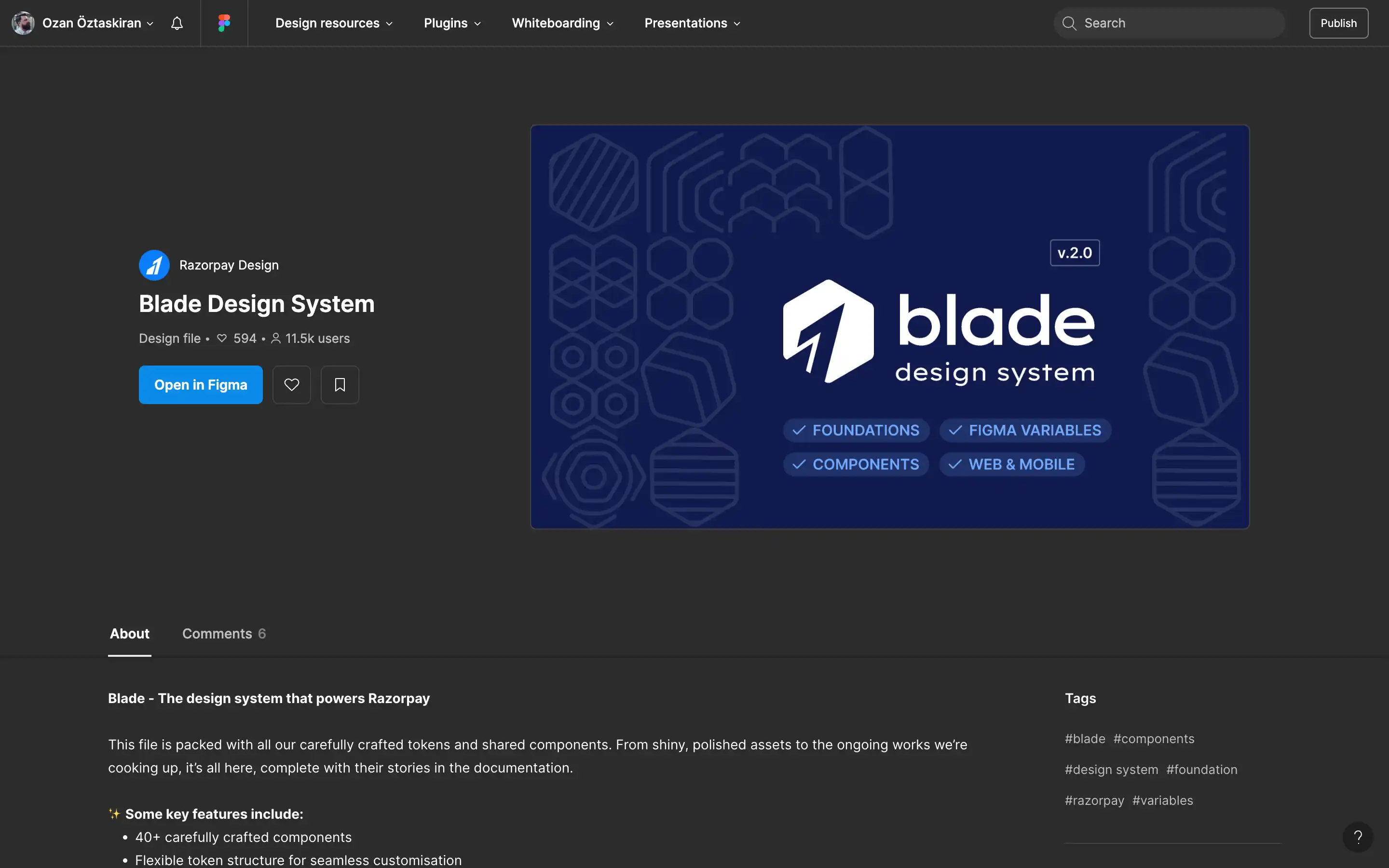The height and width of the screenshot is (868, 1389).
Task: Open the Design resources menu
Action: [x=334, y=23]
